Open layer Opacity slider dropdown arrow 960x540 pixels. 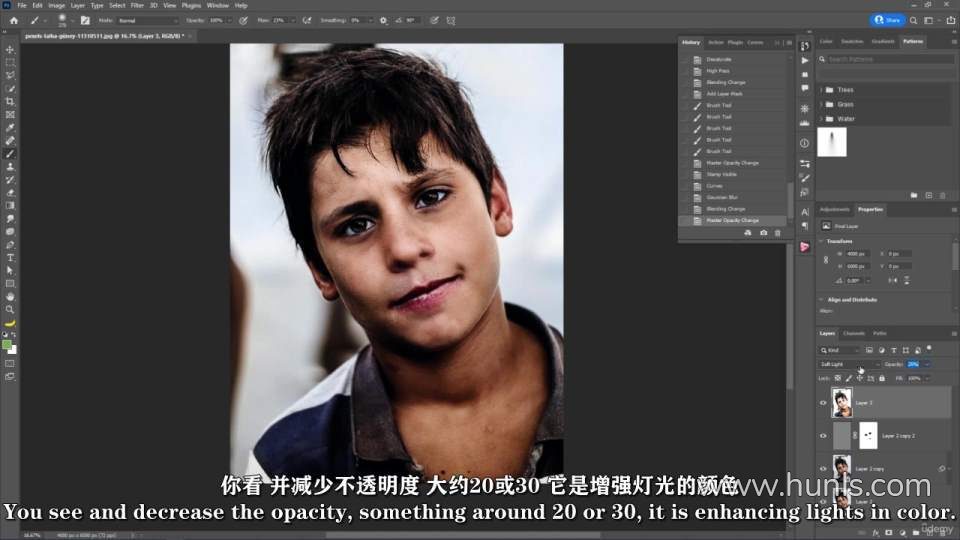click(926, 364)
